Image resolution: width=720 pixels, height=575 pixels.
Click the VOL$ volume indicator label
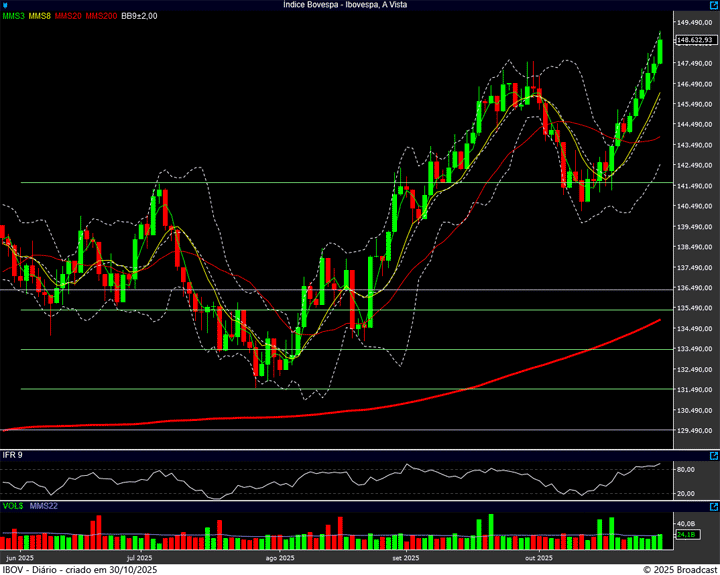pos(12,508)
